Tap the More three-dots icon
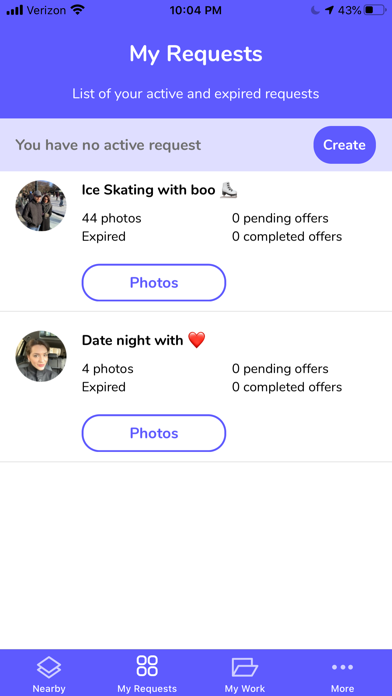 coord(342,667)
